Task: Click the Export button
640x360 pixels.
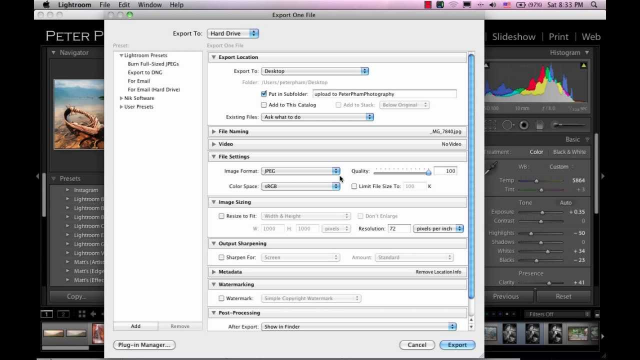Action: (457, 345)
